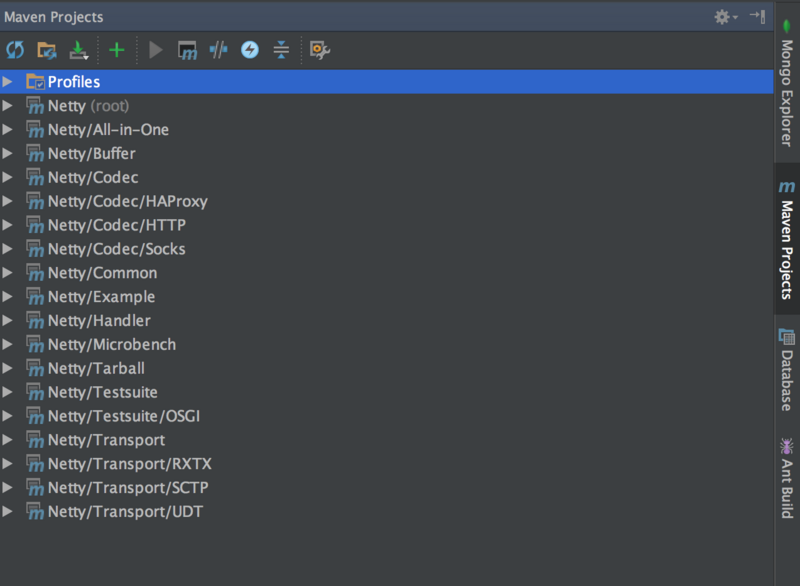
Task: Add Maven project with plus icon
Action: [117, 50]
